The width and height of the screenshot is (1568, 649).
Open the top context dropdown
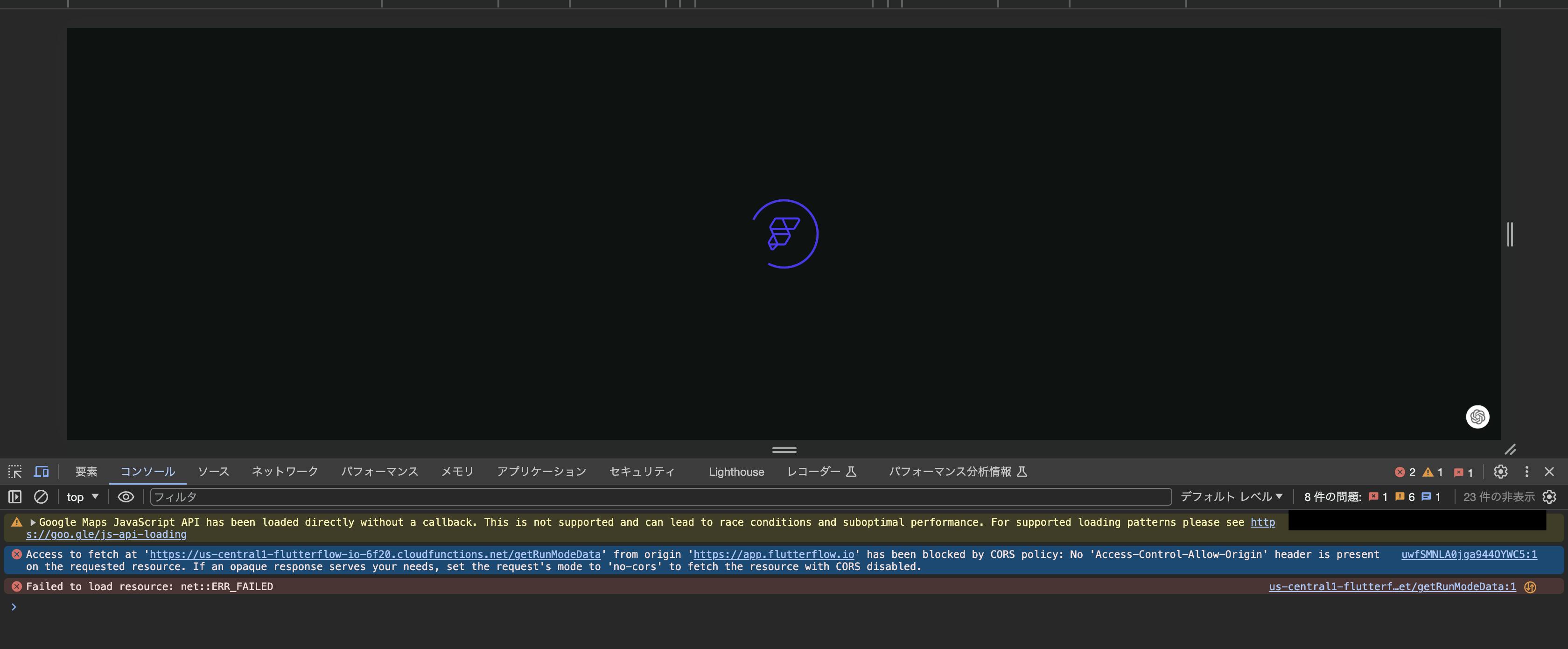pyautogui.click(x=82, y=497)
